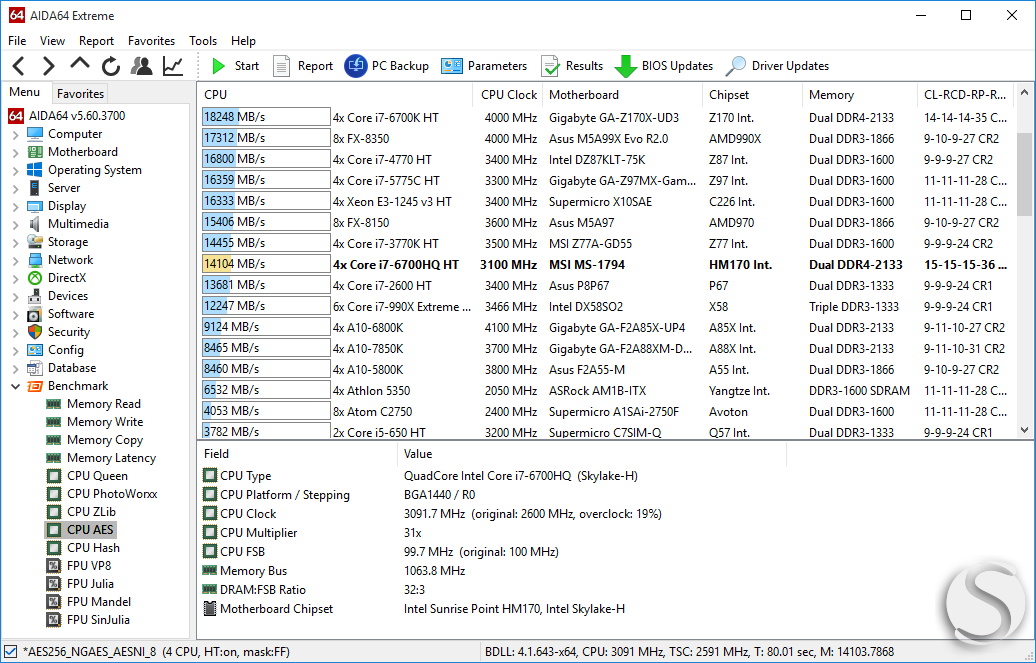This screenshot has height=663, width=1036.
Task: Open the View menu
Action: click(x=52, y=41)
